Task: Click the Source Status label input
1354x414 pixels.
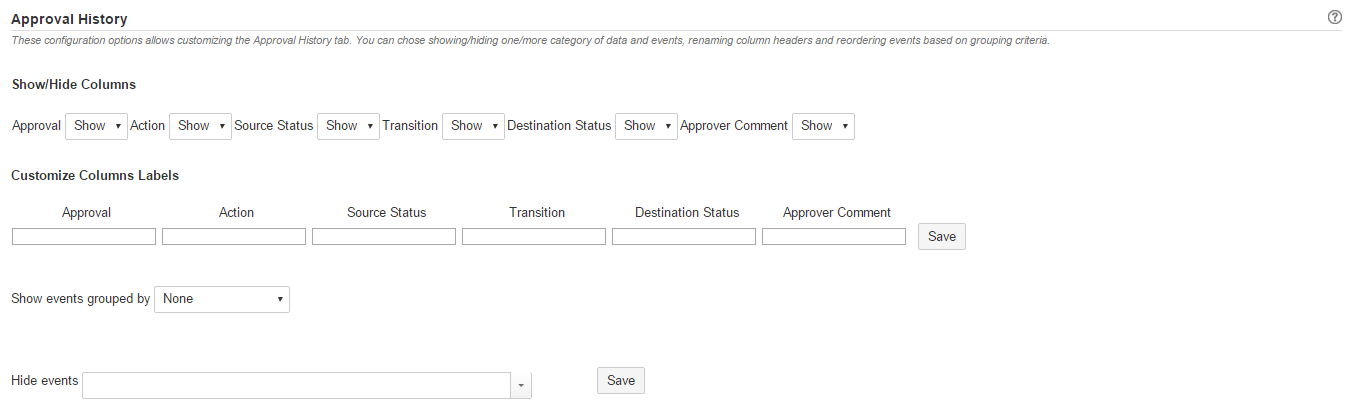Action: 384,237
